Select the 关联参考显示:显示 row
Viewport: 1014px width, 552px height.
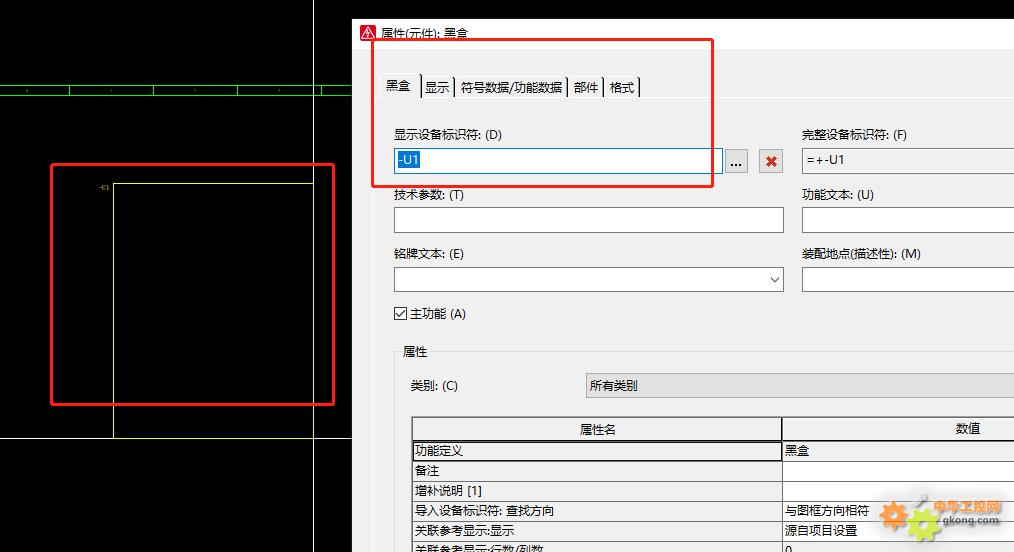tap(597, 531)
